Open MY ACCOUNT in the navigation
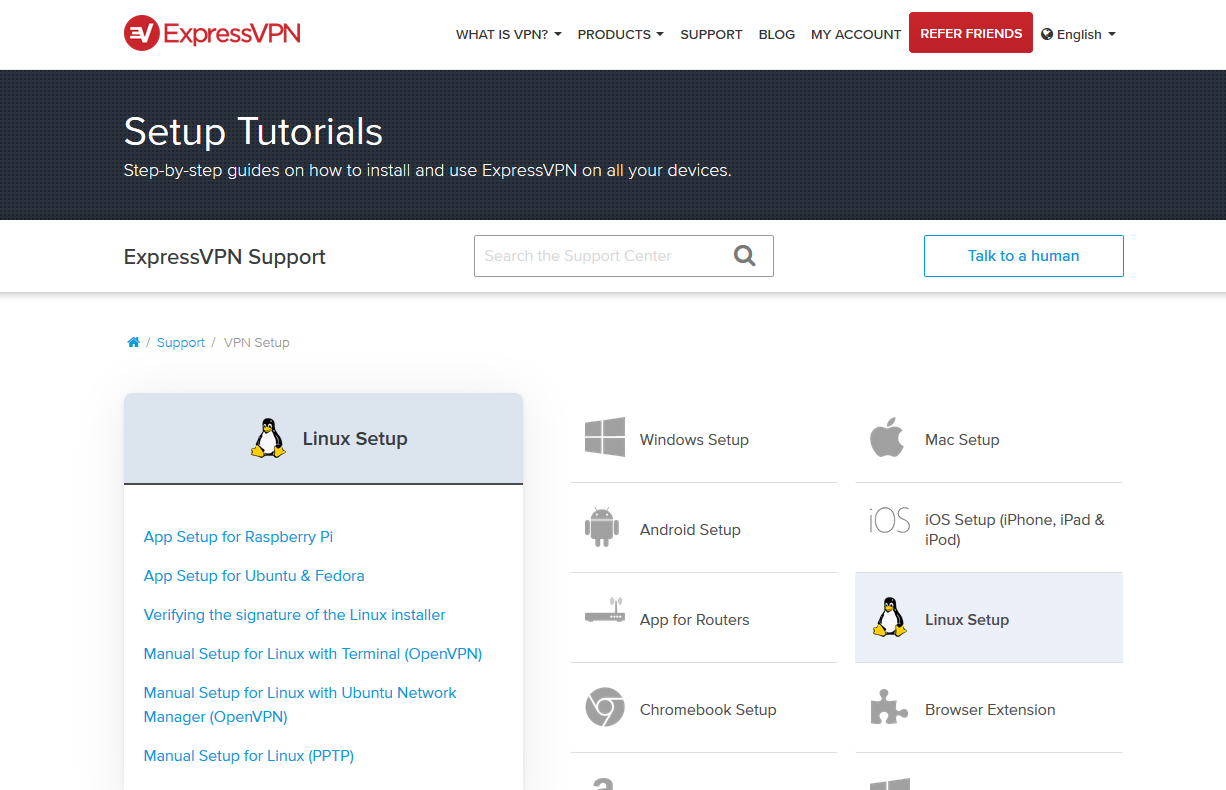 856,34
